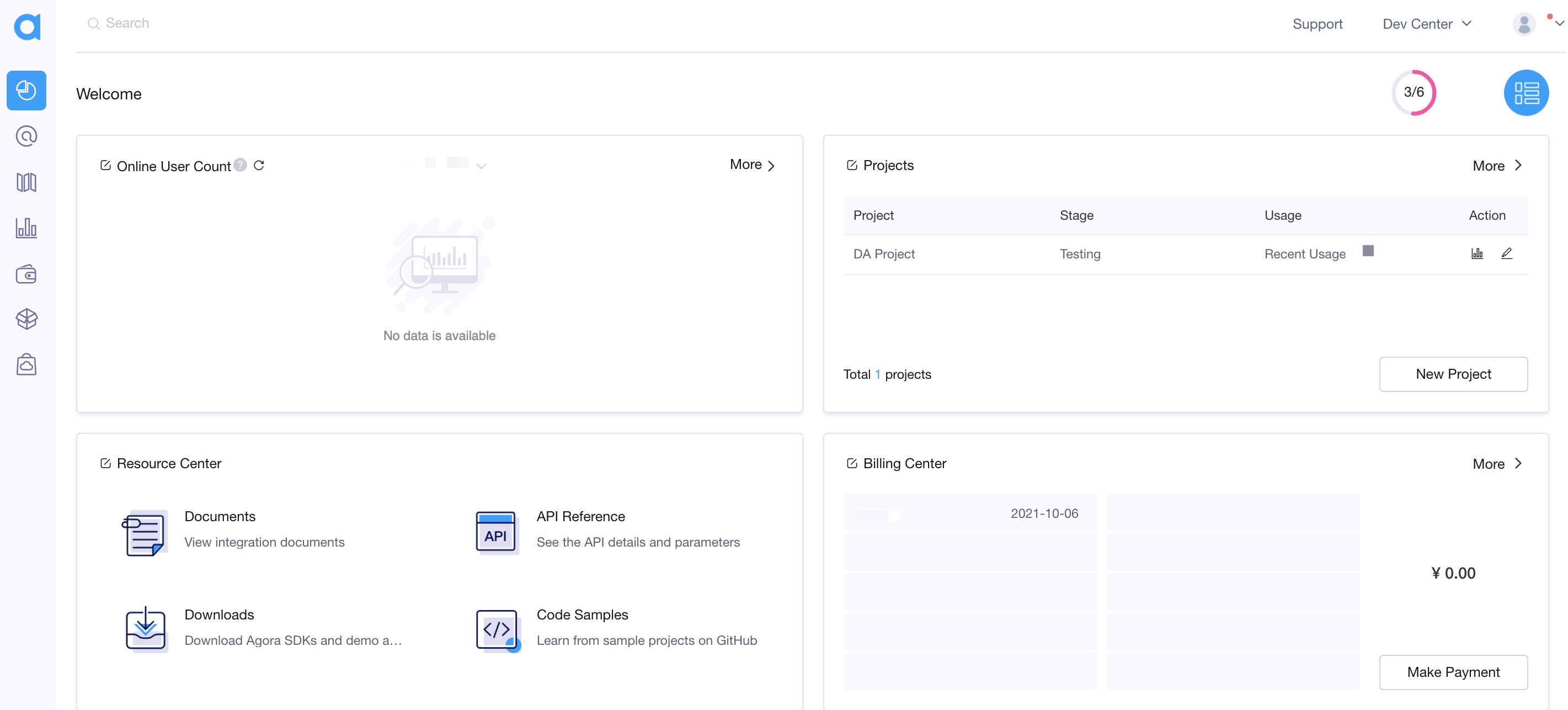This screenshot has width=1568, height=710.
Task: Click the Welcome heading
Action: coord(109,94)
